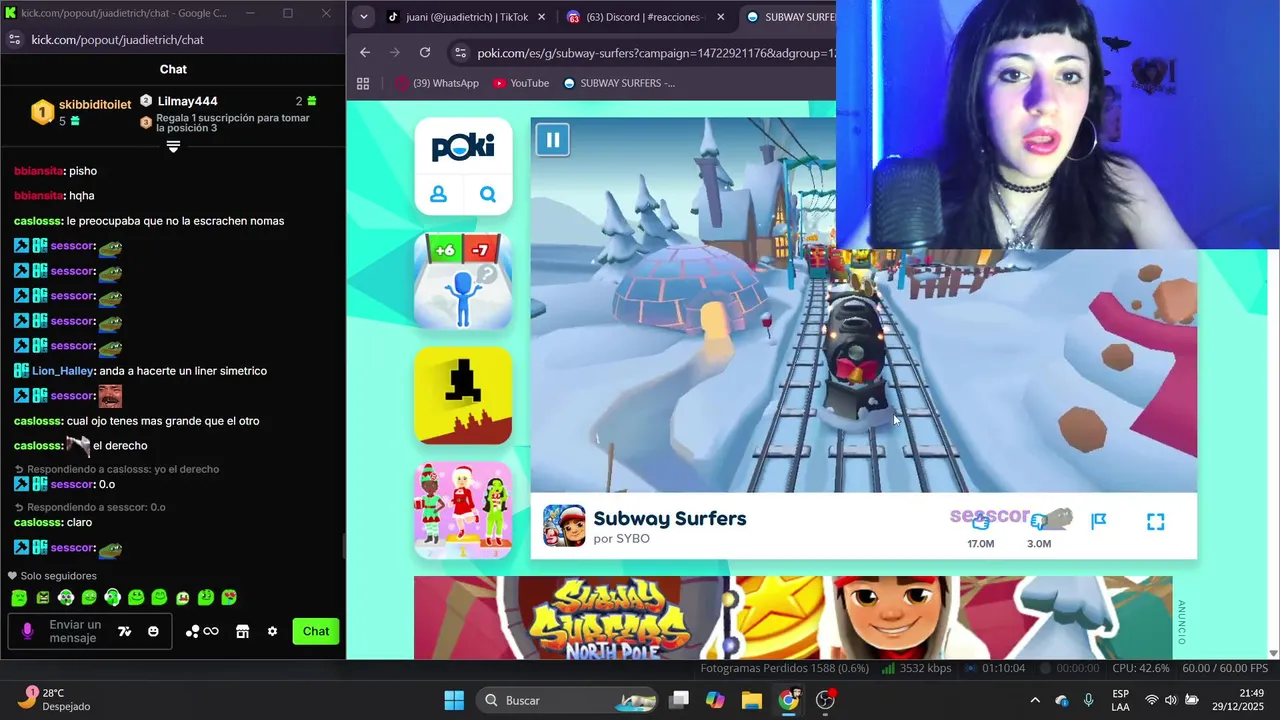Click username bbiansita on pisho message

coord(39,171)
